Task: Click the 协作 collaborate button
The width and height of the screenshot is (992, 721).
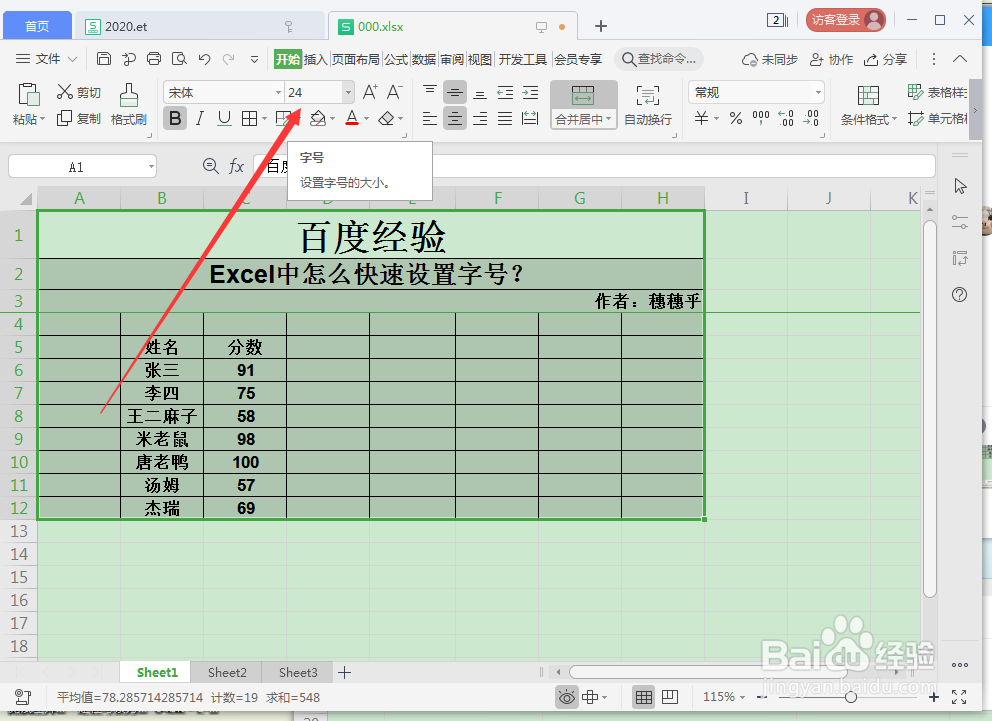Action: [x=831, y=59]
